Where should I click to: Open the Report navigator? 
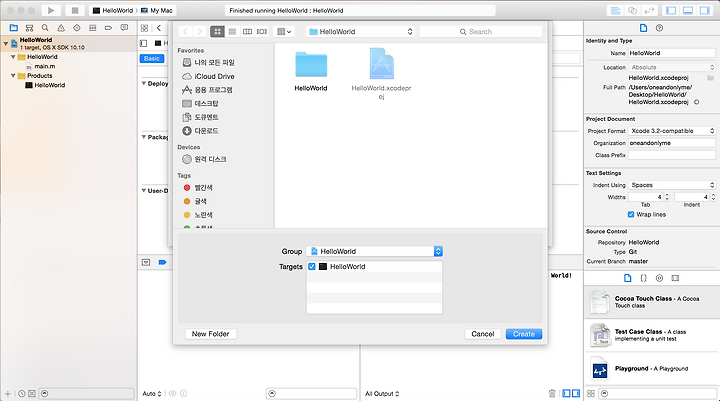[124, 28]
